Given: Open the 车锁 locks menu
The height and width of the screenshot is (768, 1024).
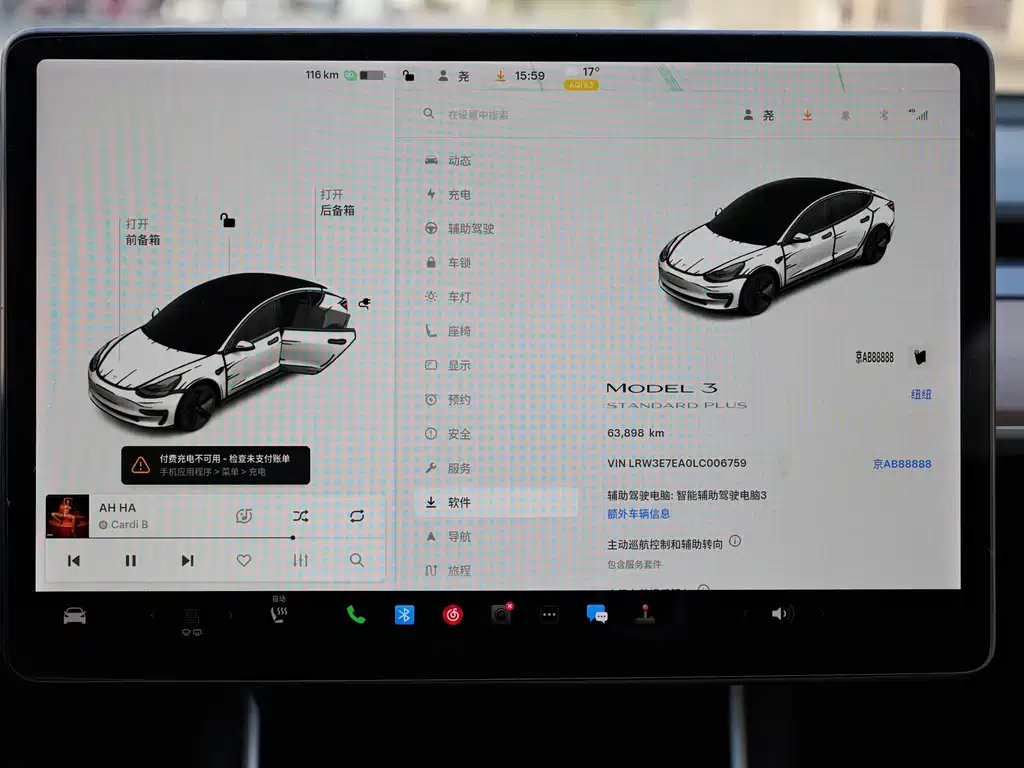Looking at the screenshot, I should [448, 263].
